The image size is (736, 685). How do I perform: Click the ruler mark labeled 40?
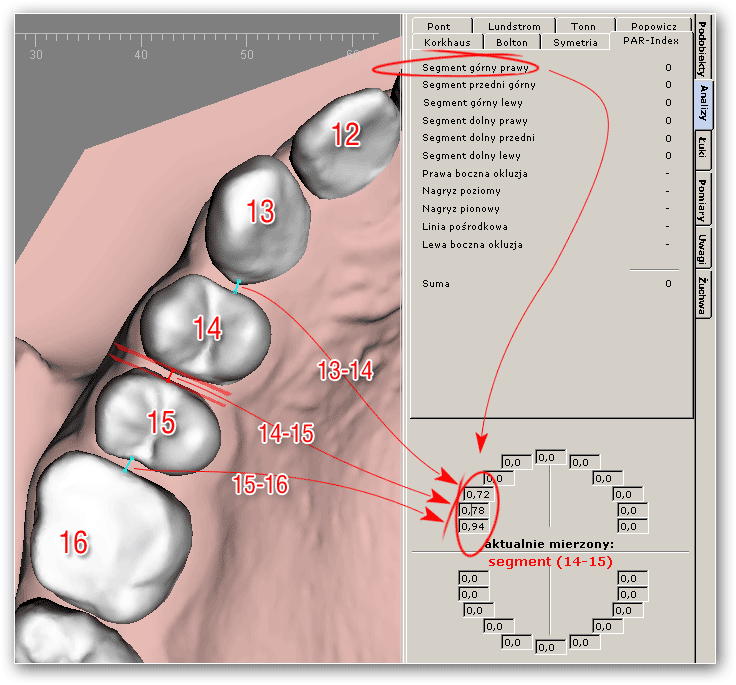tap(141, 54)
